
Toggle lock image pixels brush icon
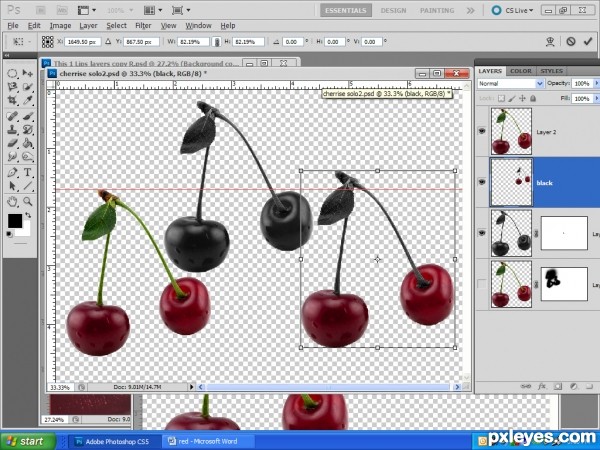[512, 98]
